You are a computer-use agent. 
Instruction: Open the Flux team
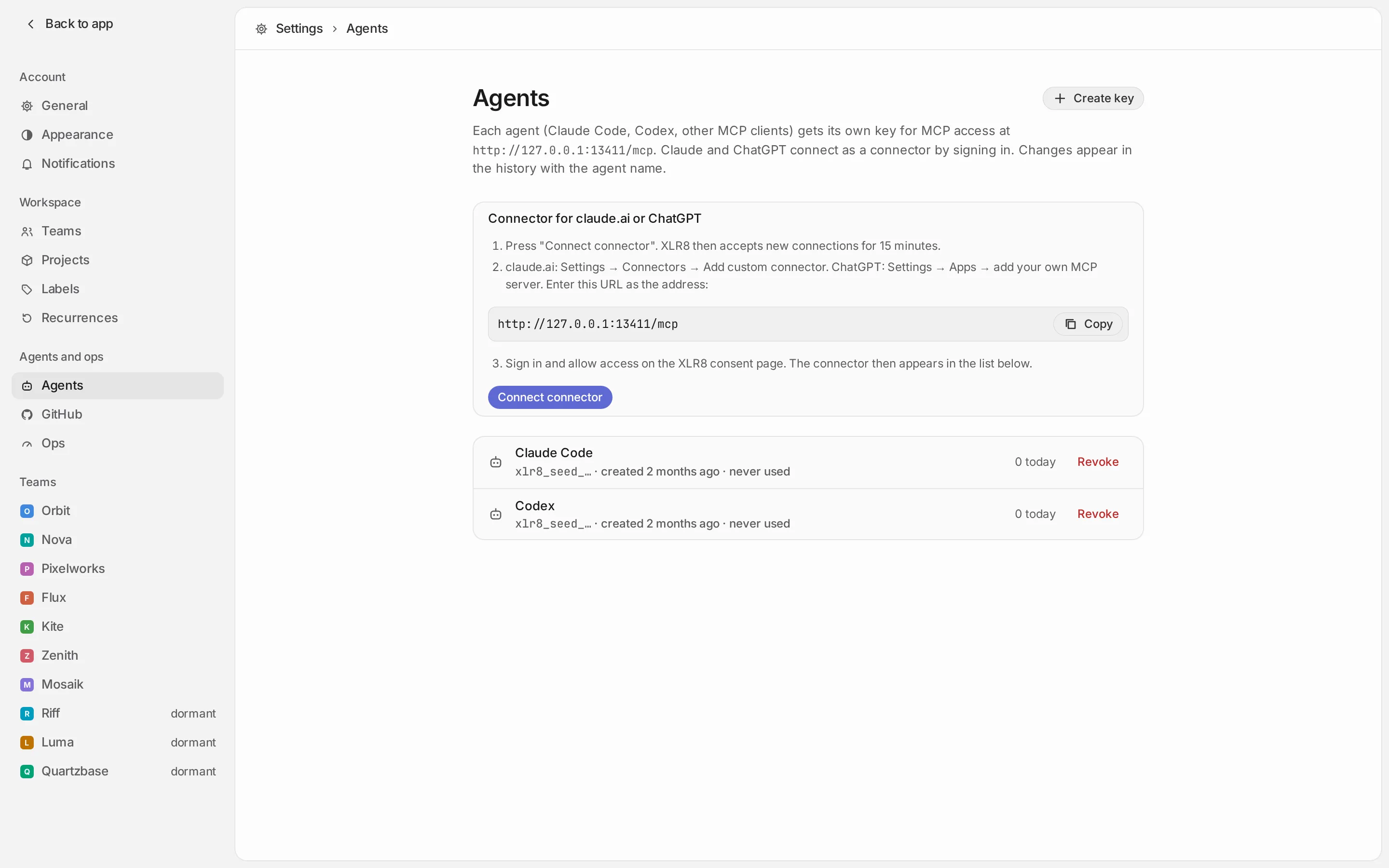tap(118, 597)
